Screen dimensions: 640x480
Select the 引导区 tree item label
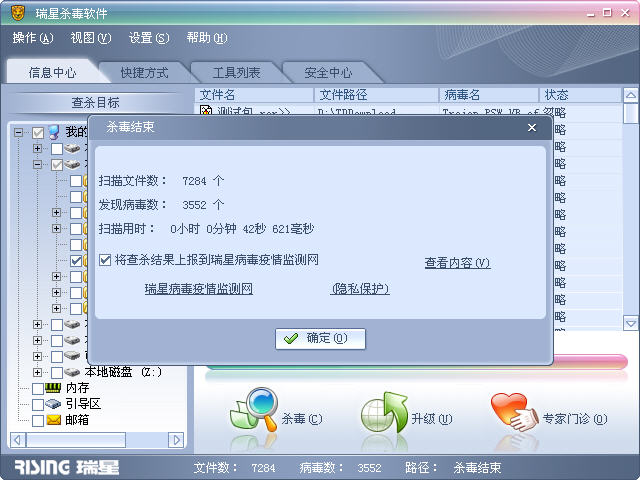pos(83,404)
